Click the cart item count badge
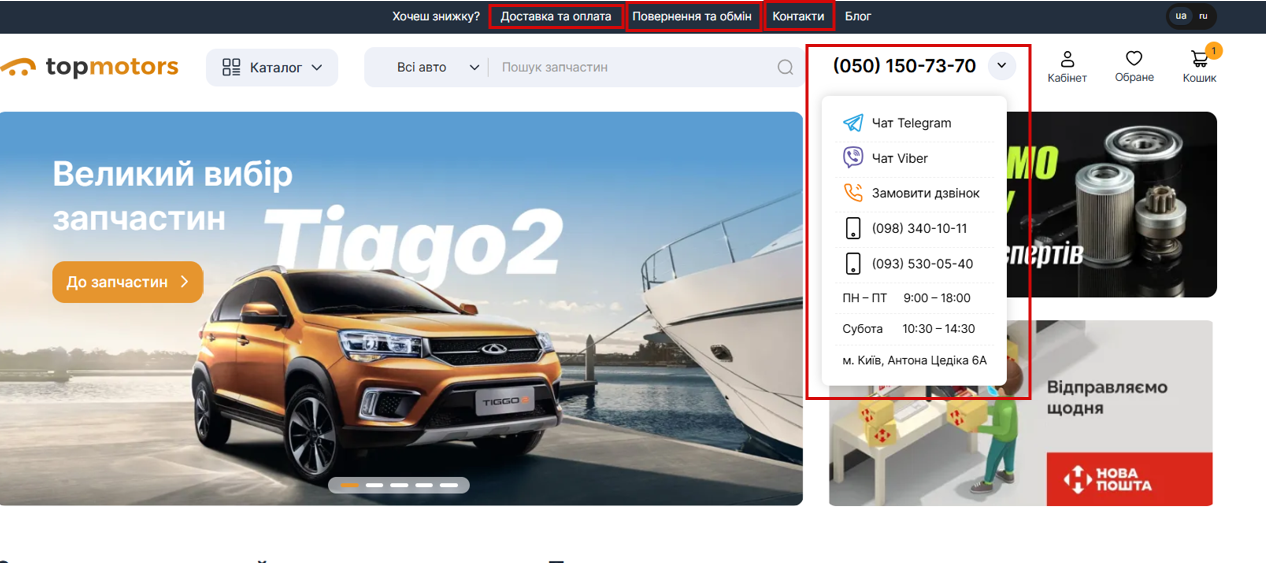 click(x=1213, y=50)
